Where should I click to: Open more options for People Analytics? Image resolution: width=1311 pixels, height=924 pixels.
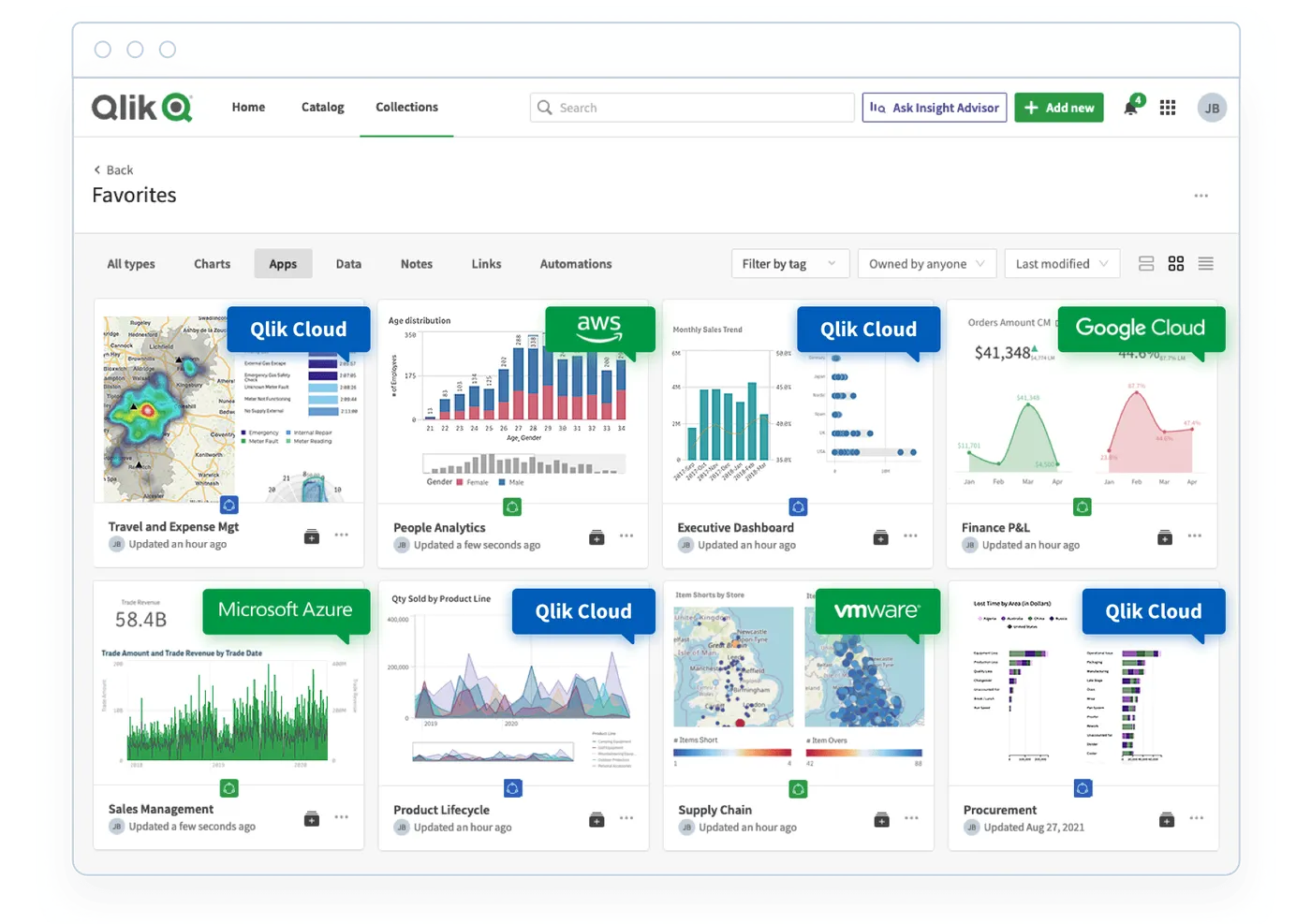click(626, 536)
